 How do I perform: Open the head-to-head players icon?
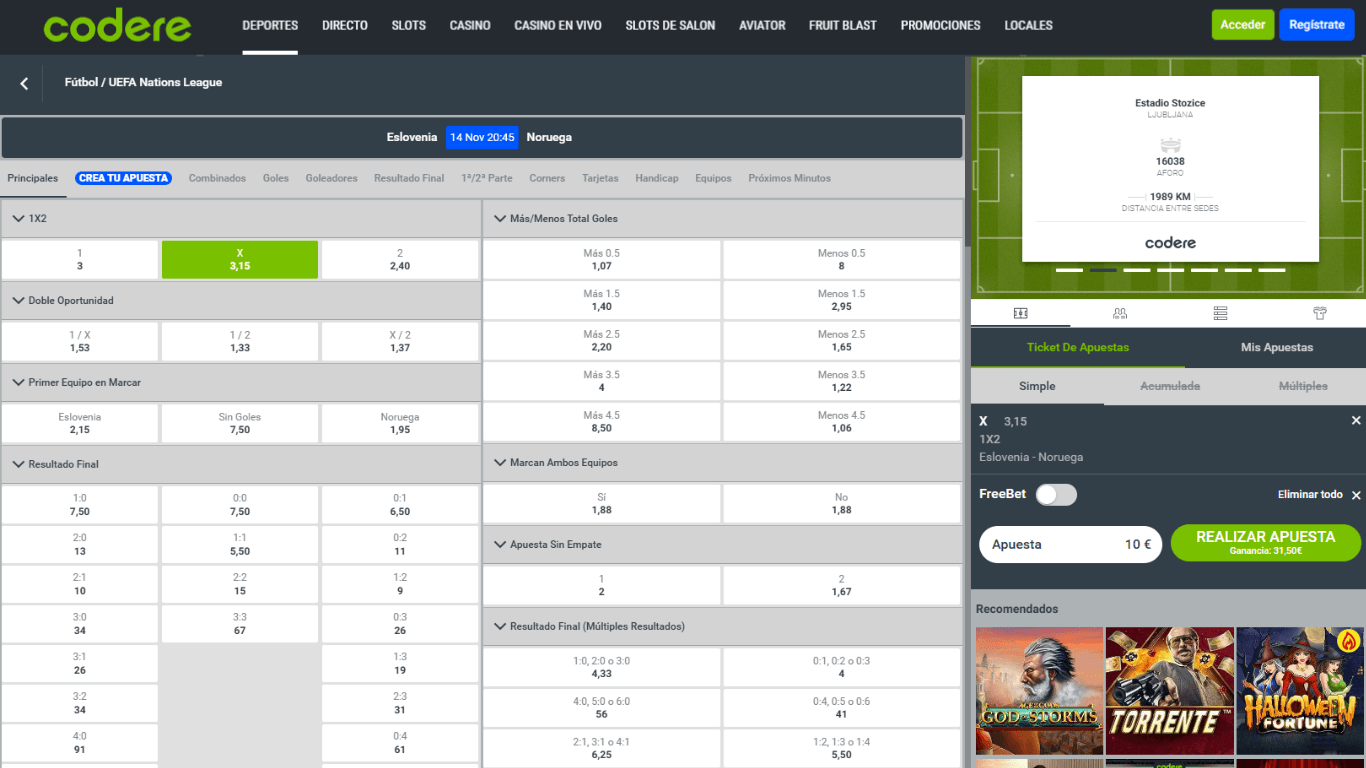pos(1120,313)
